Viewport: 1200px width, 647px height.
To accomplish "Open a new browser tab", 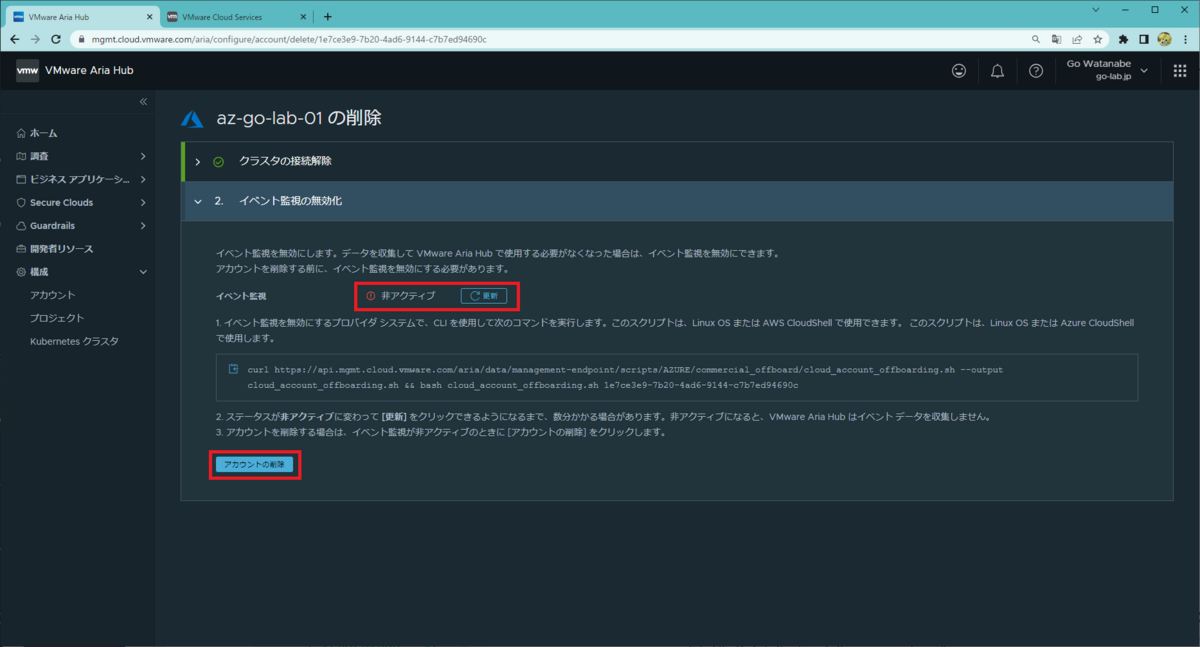I will click(327, 16).
